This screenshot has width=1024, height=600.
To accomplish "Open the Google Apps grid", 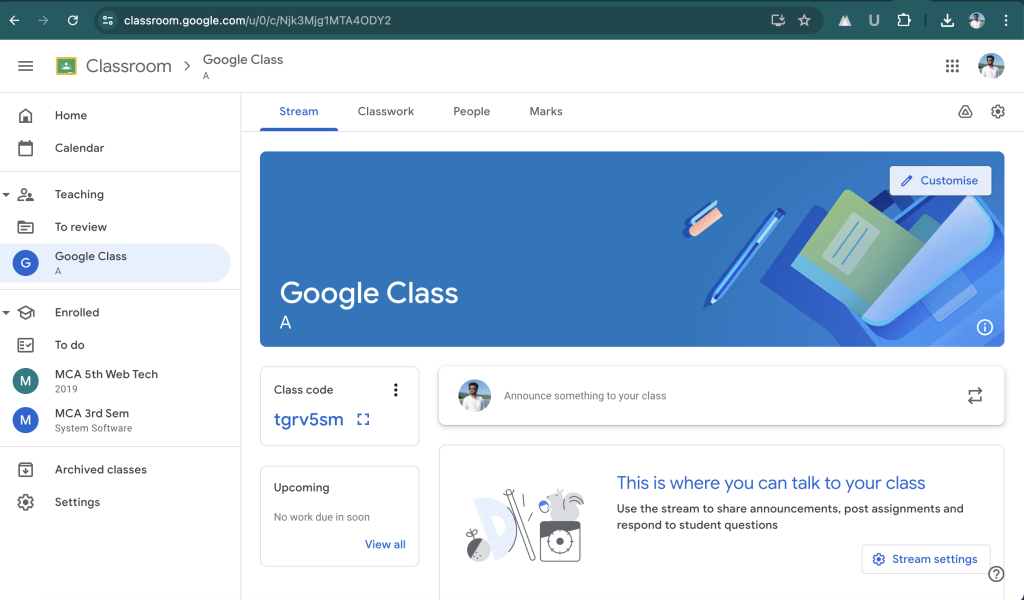I will pyautogui.click(x=952, y=66).
